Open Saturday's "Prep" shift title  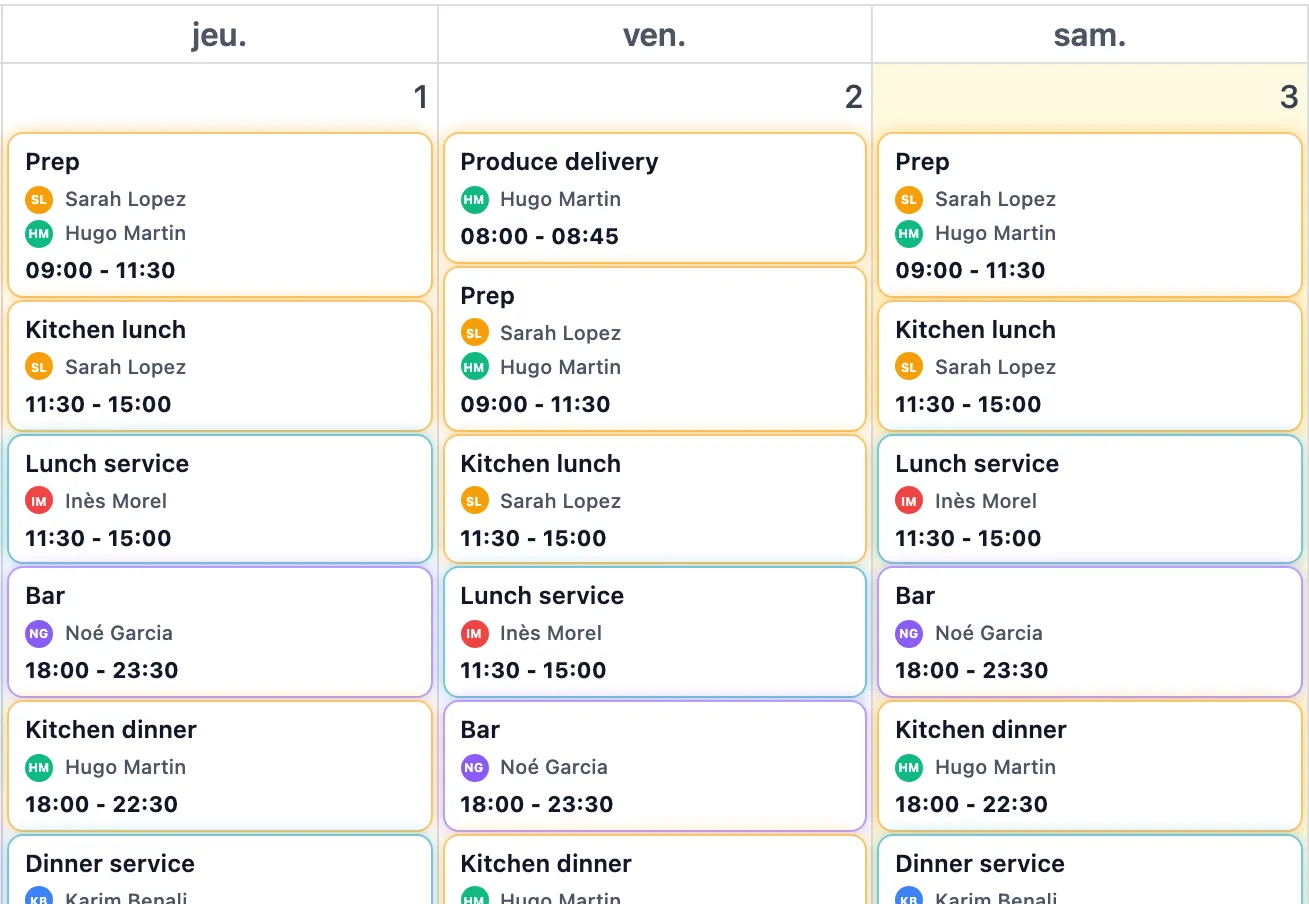(922, 162)
